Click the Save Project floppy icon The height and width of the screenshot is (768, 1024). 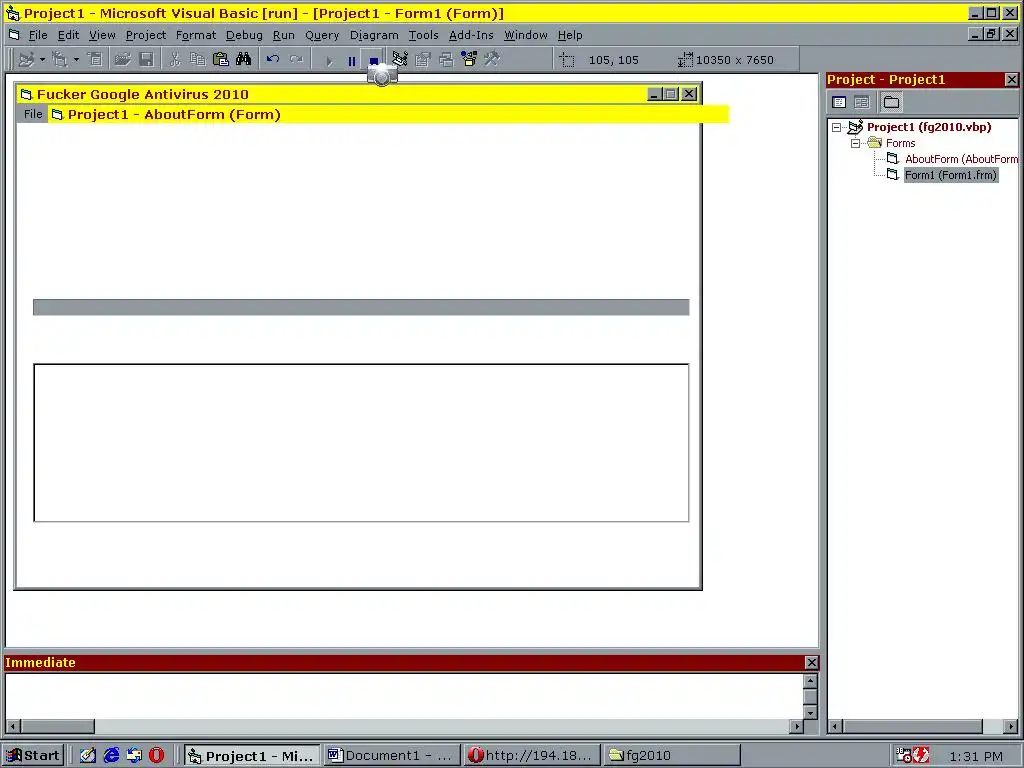tap(146, 59)
